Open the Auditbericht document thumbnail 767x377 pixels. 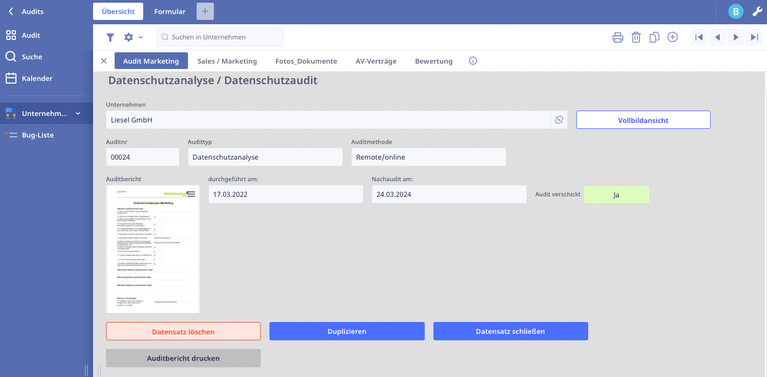[153, 249]
